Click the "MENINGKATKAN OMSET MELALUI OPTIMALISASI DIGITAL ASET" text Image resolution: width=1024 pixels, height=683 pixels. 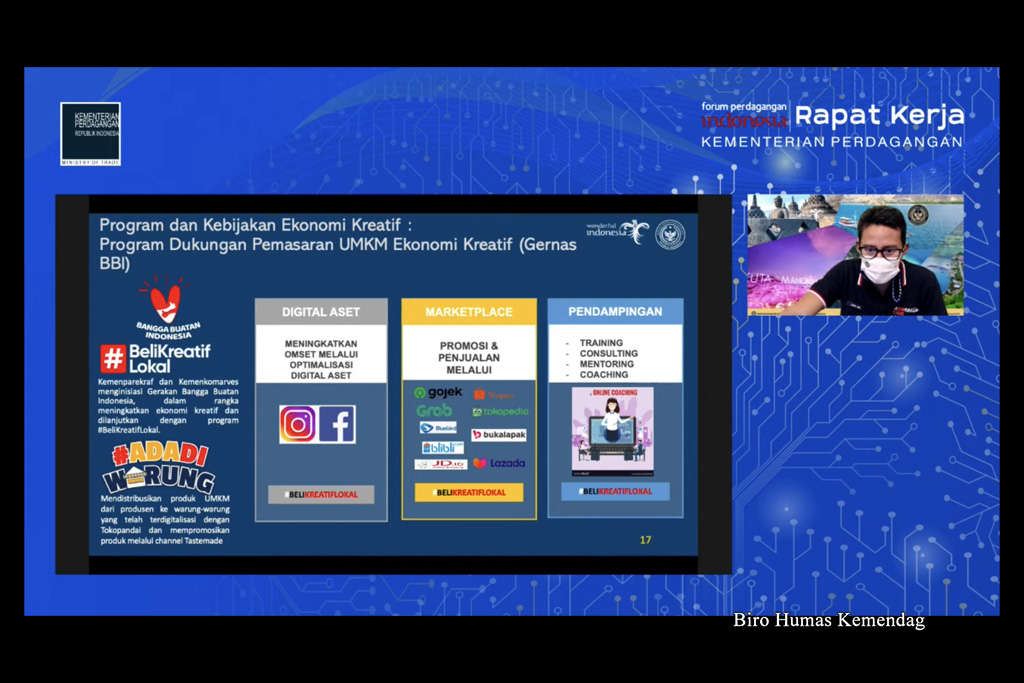tap(321, 359)
